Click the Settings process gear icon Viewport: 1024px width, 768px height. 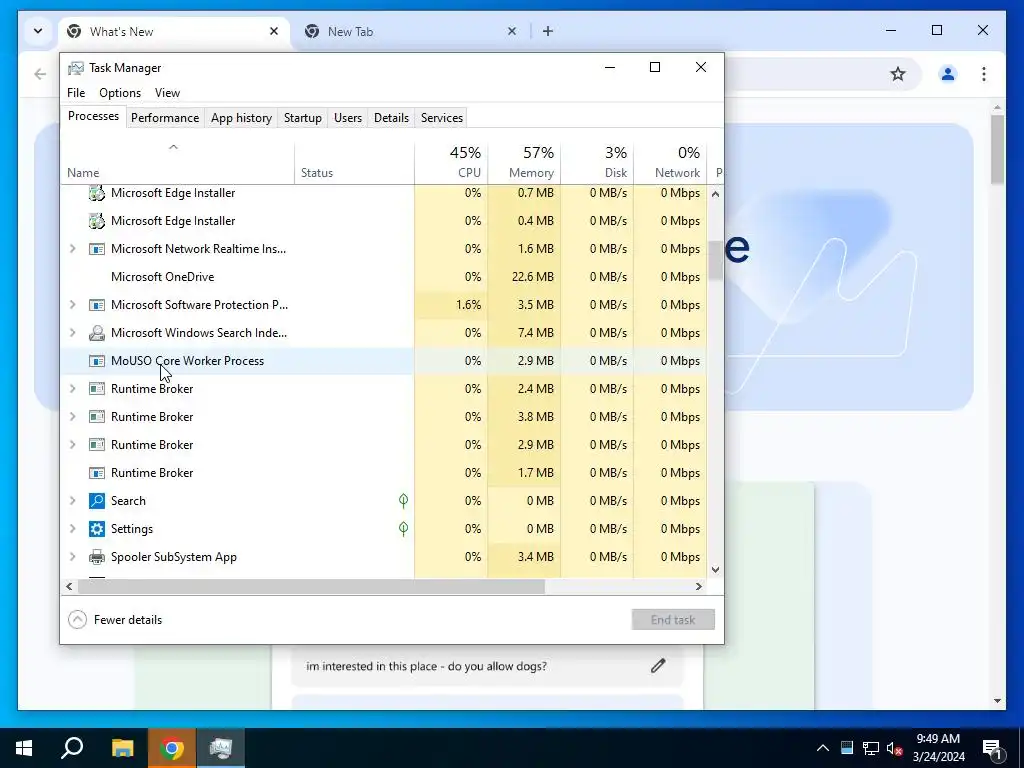97,529
